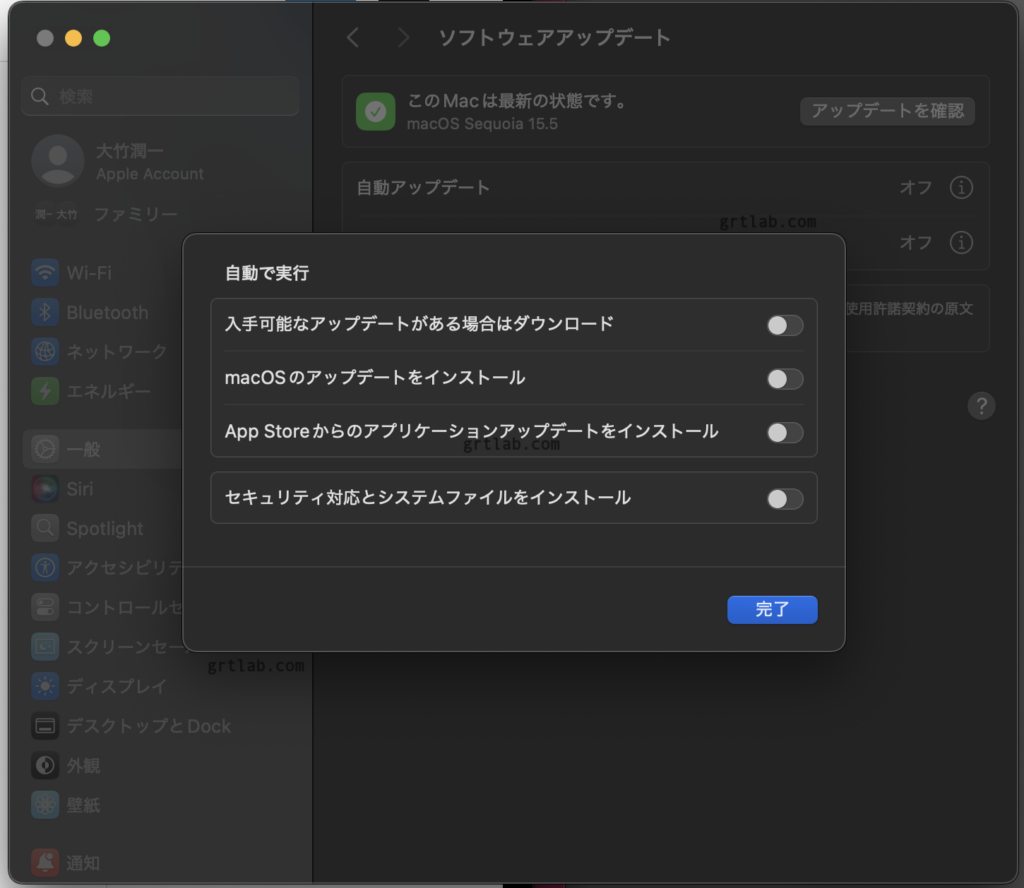Click ソフトウェアアップデート title
The height and width of the screenshot is (888, 1024).
(x=554, y=38)
